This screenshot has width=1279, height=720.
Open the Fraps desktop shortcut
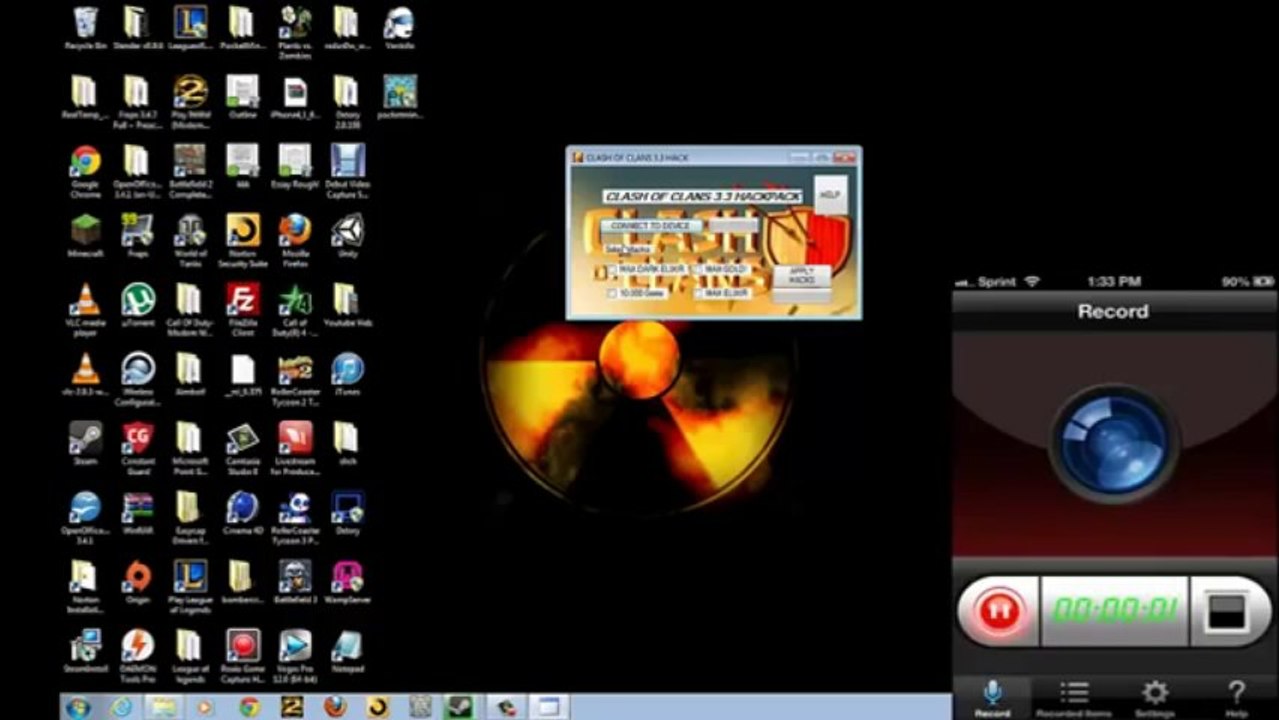(137, 236)
